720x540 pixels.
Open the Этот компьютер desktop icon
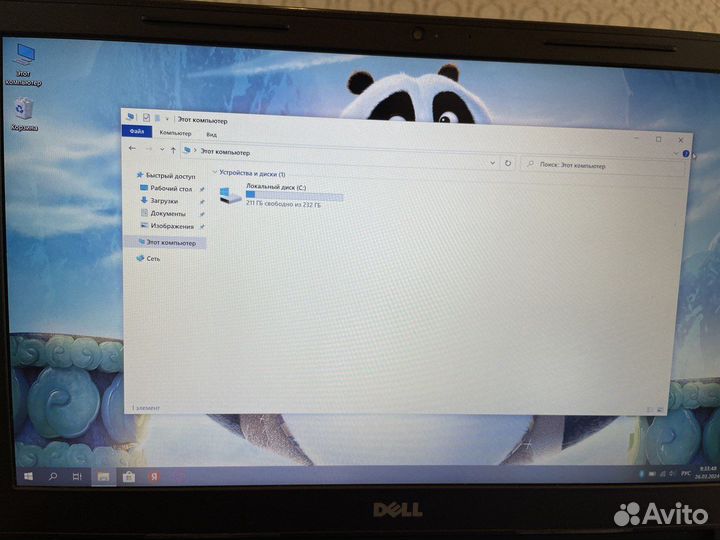pos(21,56)
